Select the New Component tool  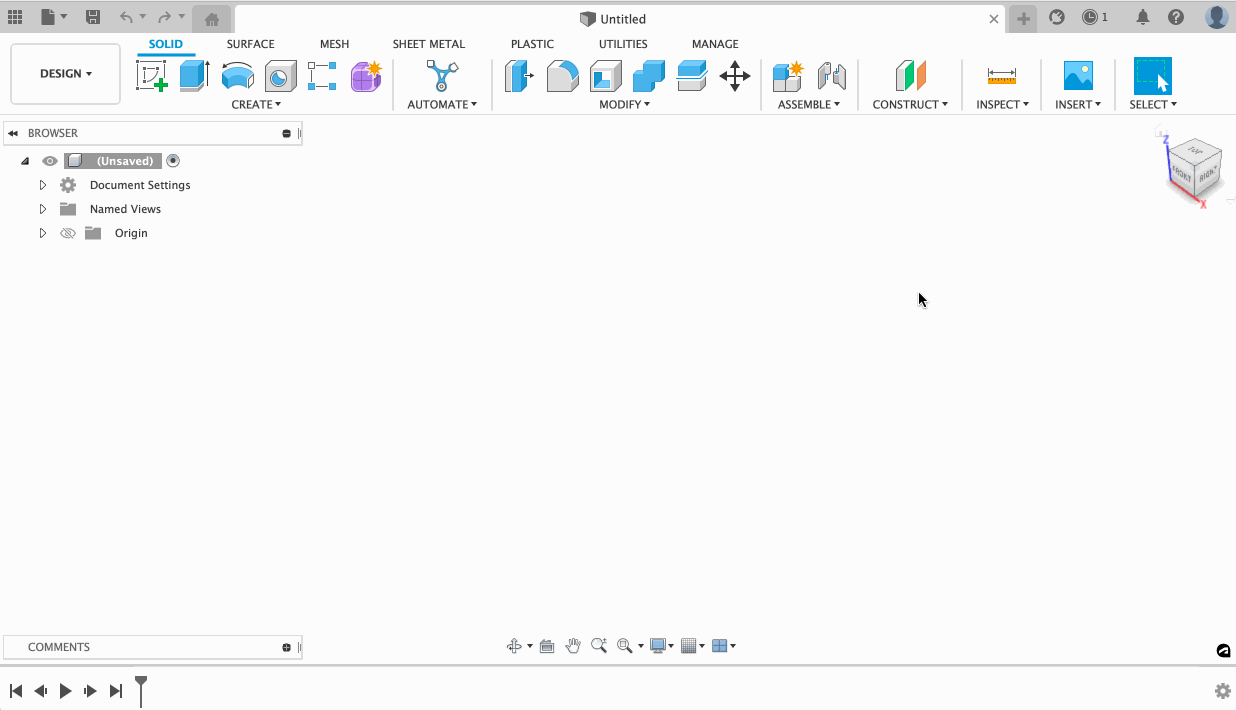pyautogui.click(x=788, y=76)
